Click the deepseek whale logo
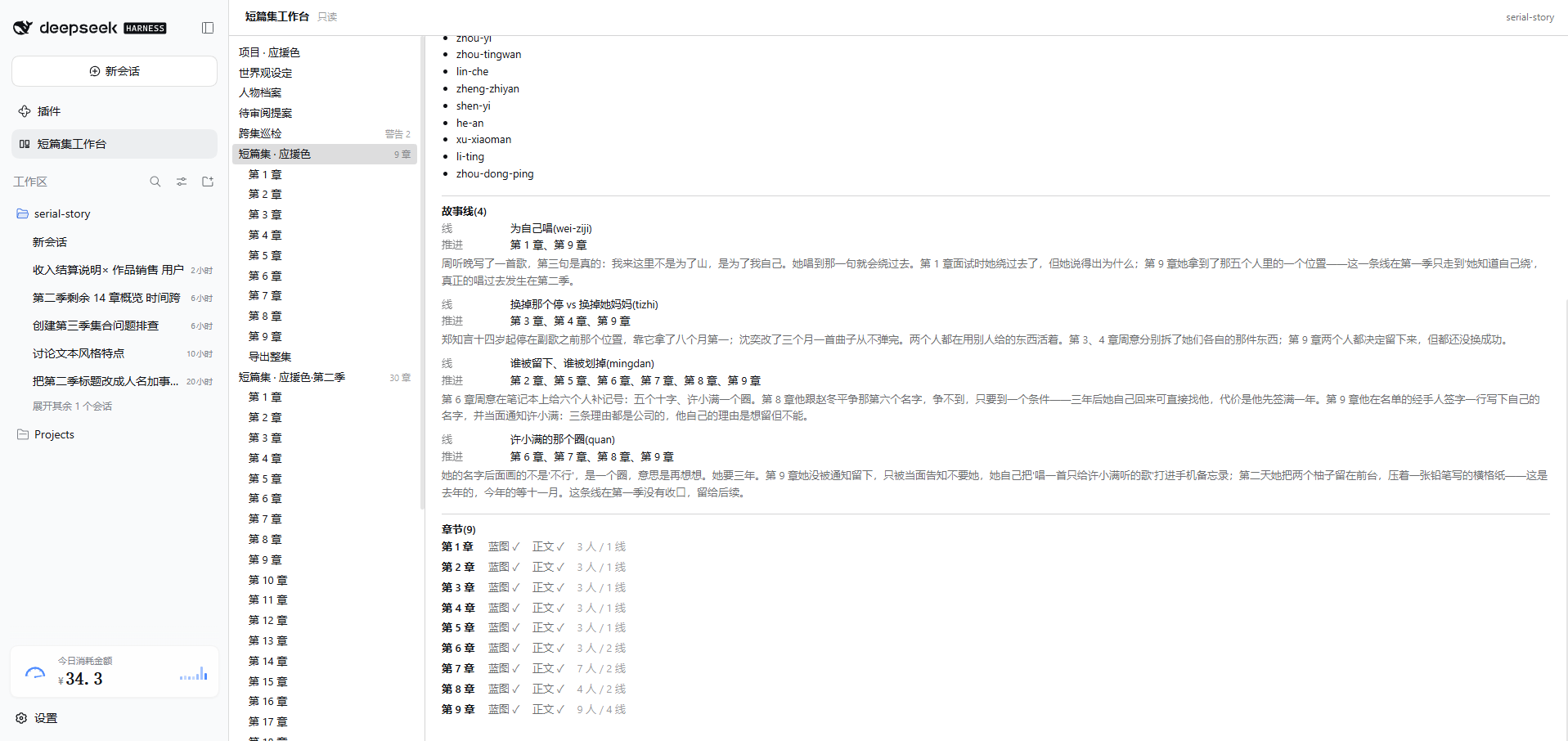Image resolution: width=1568 pixels, height=741 pixels. tap(23, 28)
